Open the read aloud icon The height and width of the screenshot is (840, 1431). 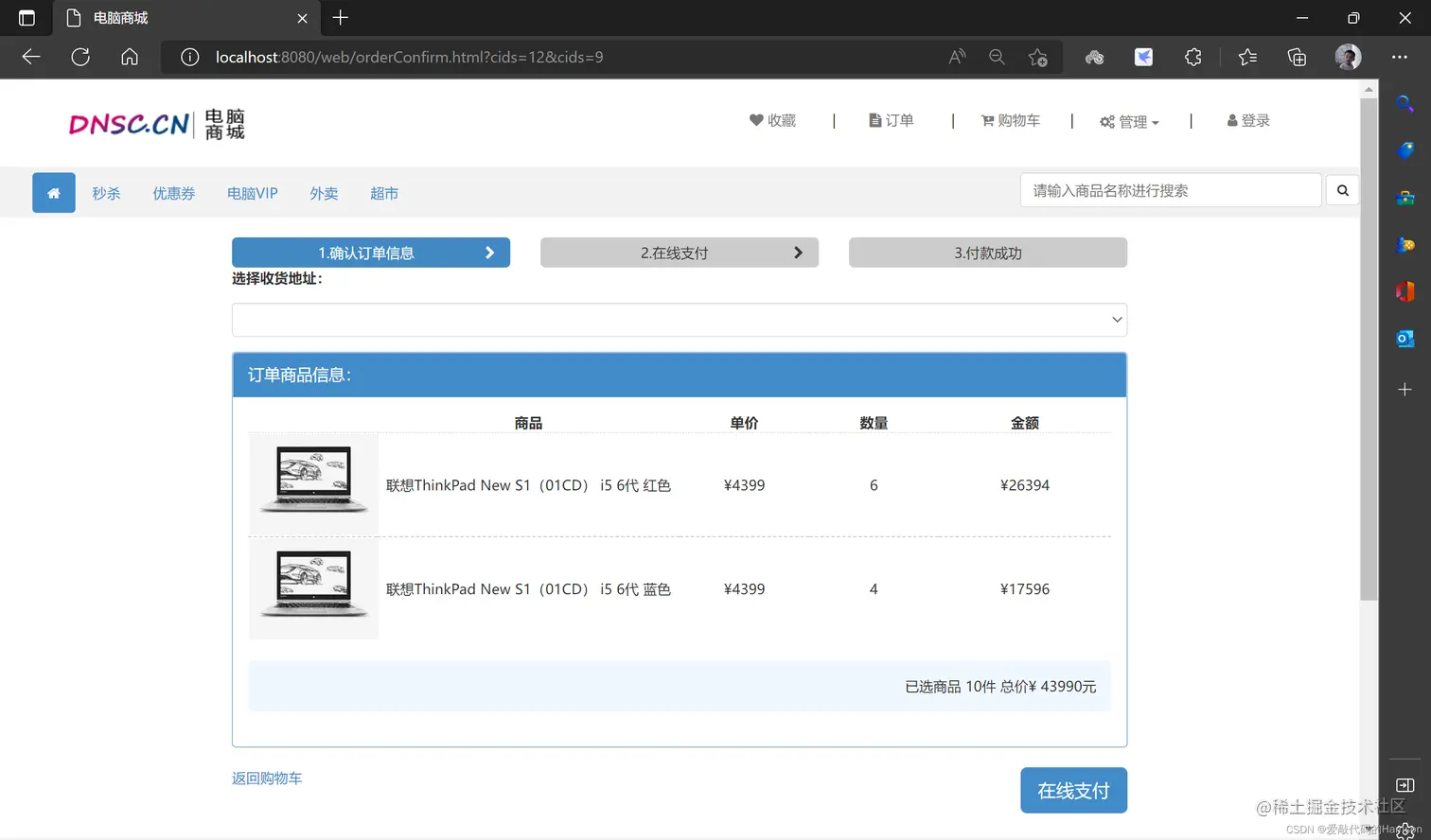pos(957,57)
